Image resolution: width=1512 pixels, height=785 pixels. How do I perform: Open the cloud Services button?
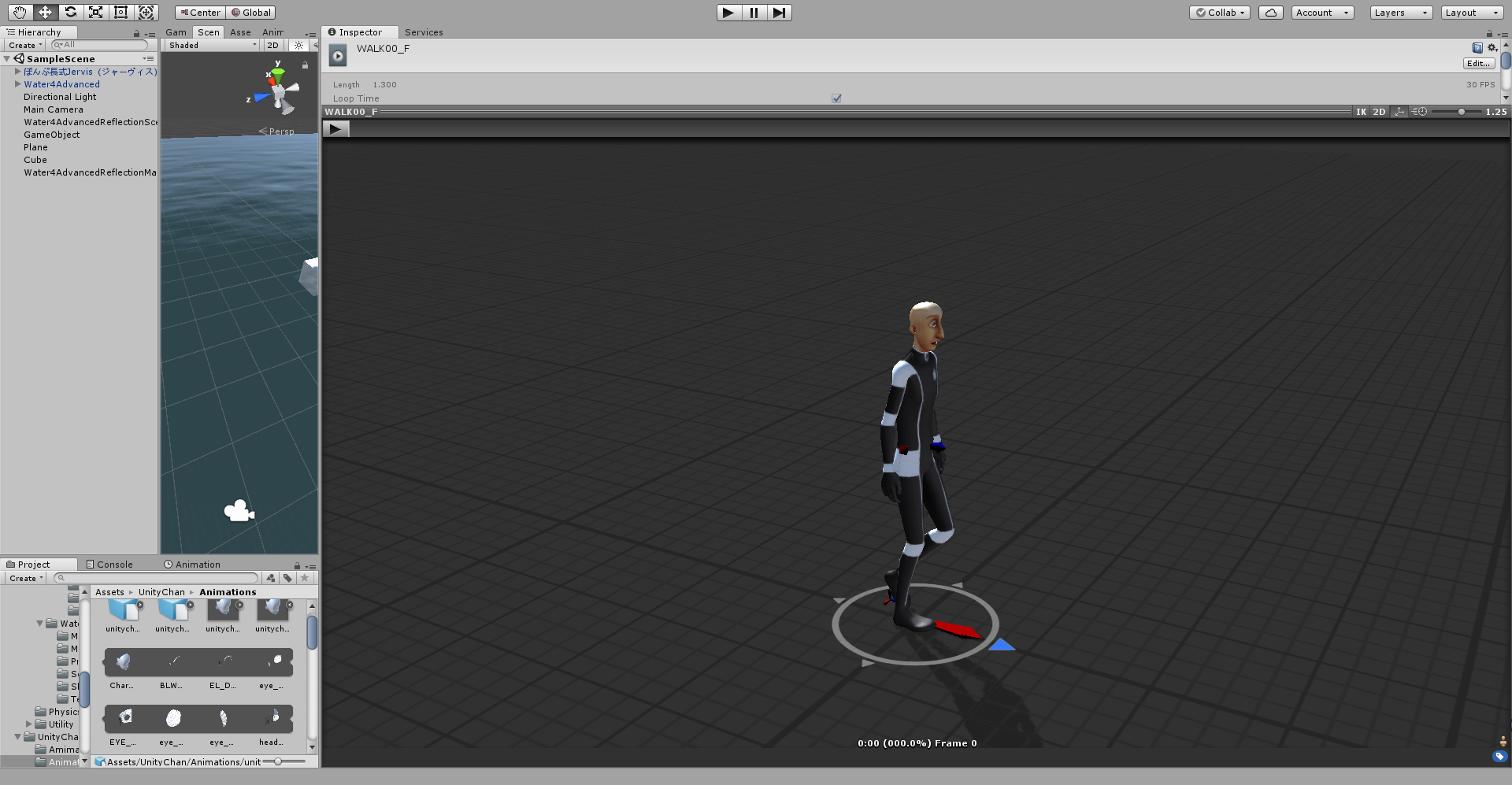click(1271, 13)
